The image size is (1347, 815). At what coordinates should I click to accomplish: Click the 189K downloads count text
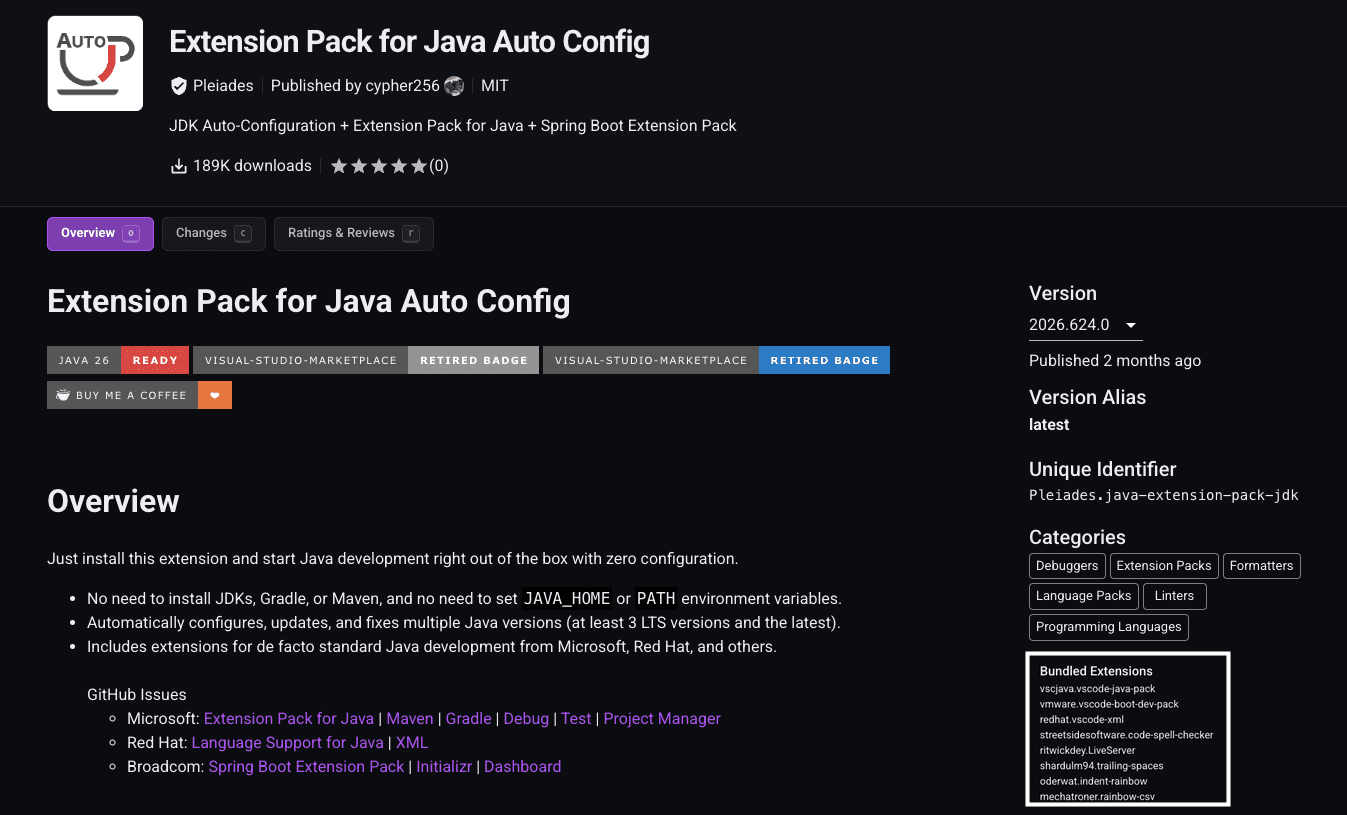252,166
